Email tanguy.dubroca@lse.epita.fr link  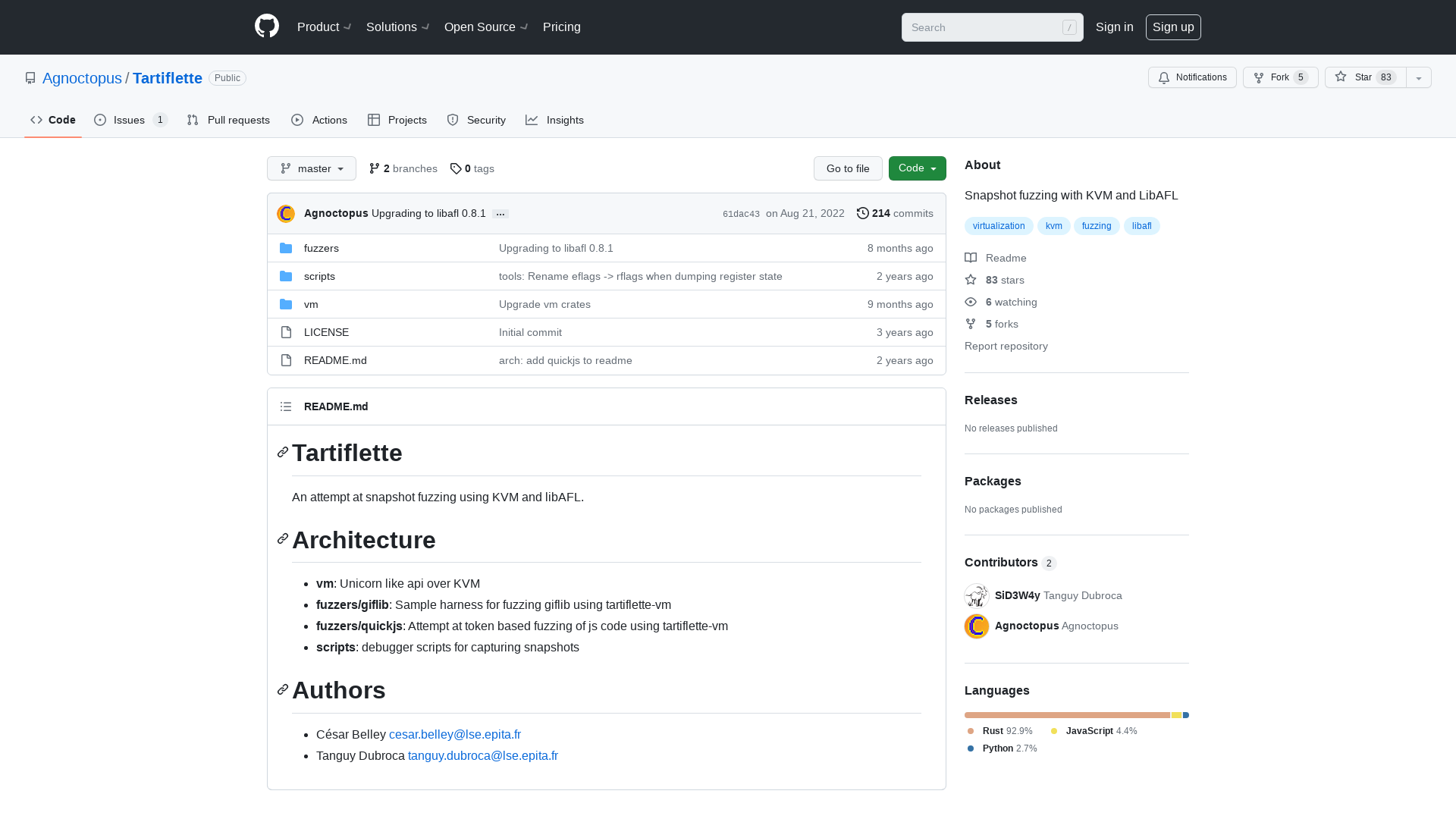(483, 755)
